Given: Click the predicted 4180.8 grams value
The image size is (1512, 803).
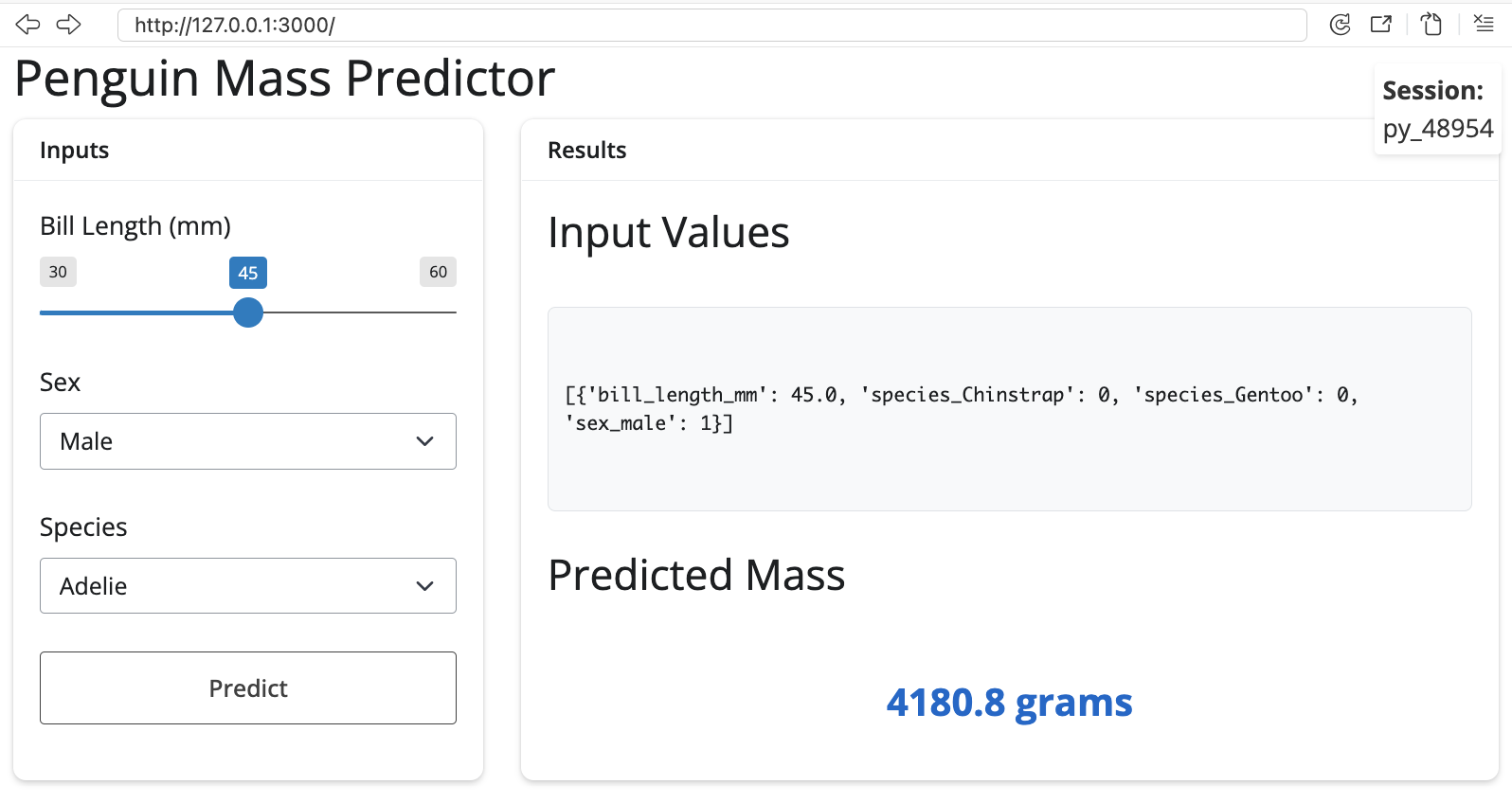Looking at the screenshot, I should (x=1009, y=703).
